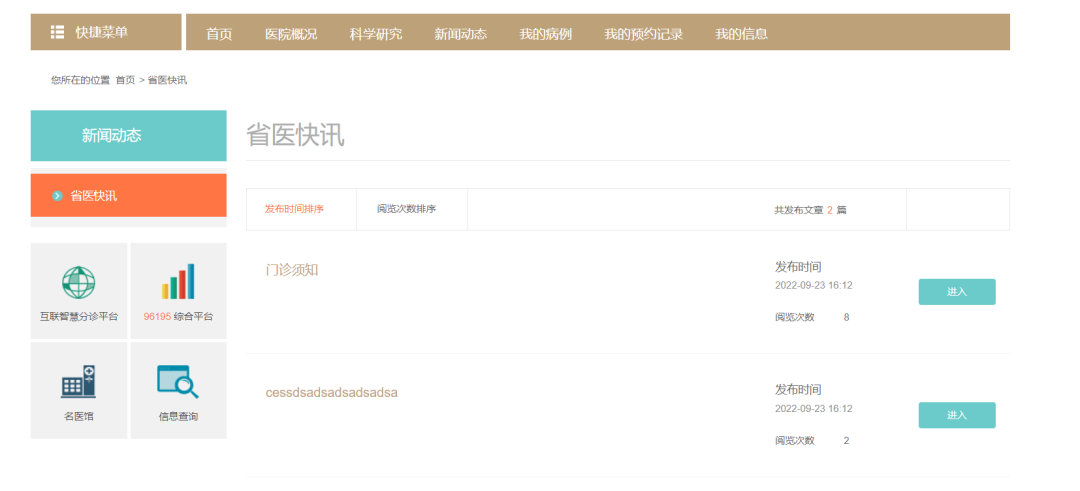Click the 名医馆 label
This screenshot has height=491, width=1080.
[79, 417]
